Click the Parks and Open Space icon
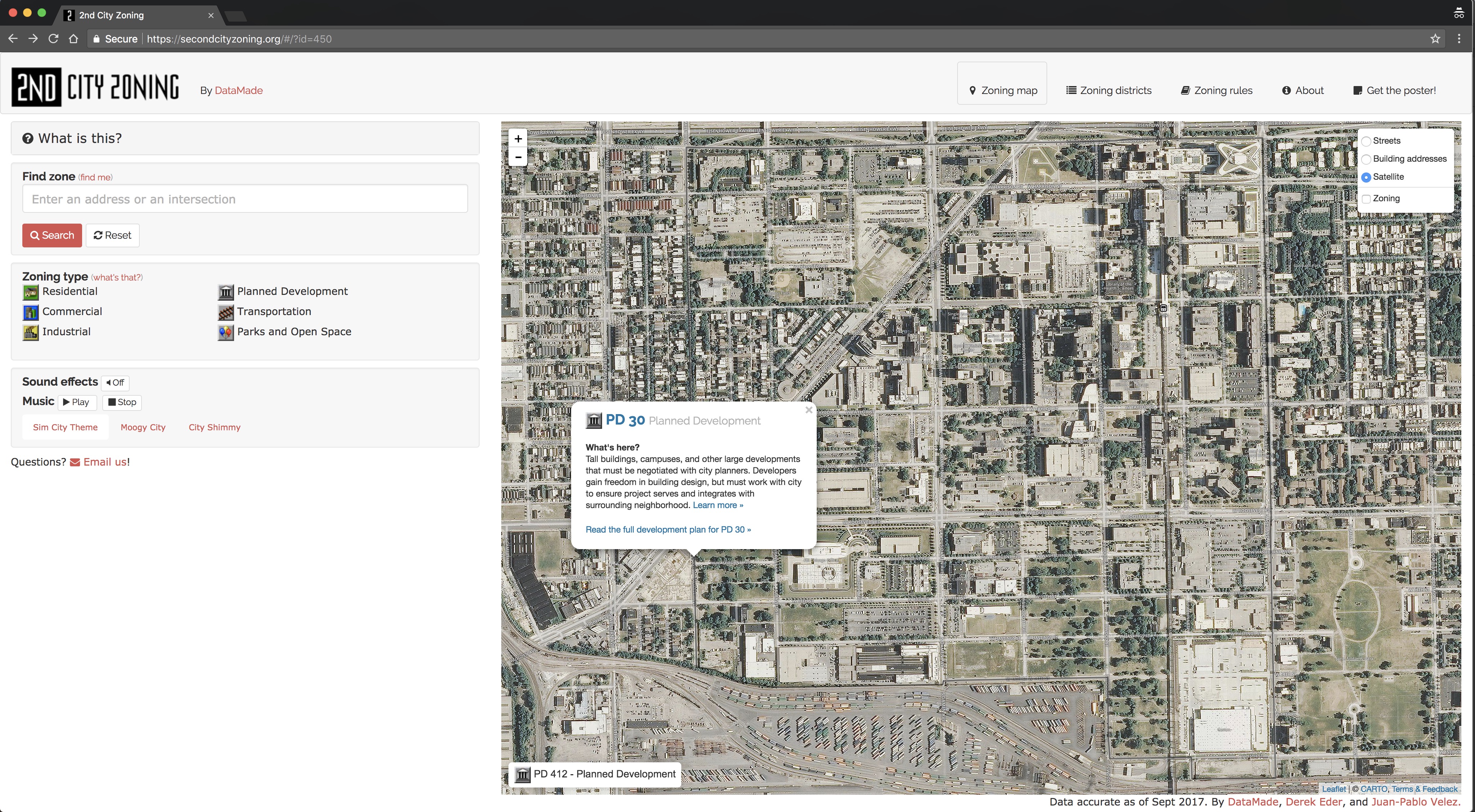Screen dimensions: 1475x812 [x=226, y=331]
